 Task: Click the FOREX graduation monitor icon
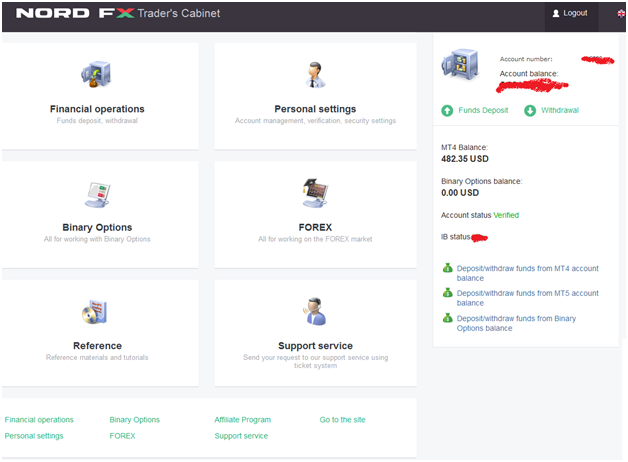[x=315, y=193]
